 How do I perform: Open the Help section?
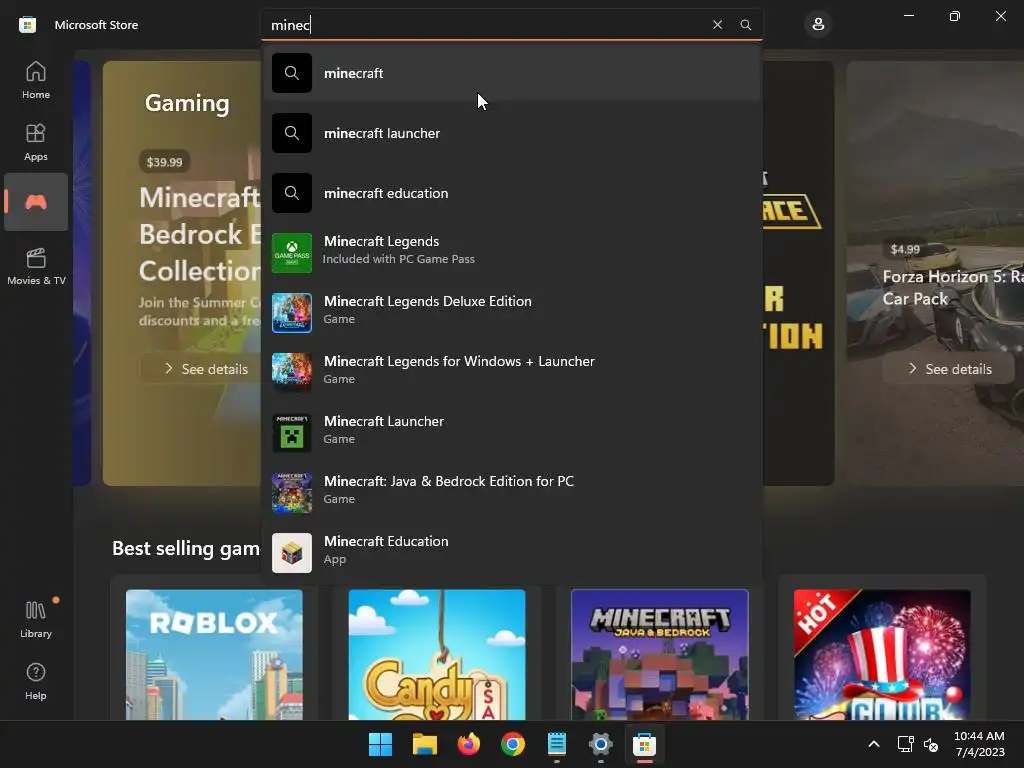36,681
